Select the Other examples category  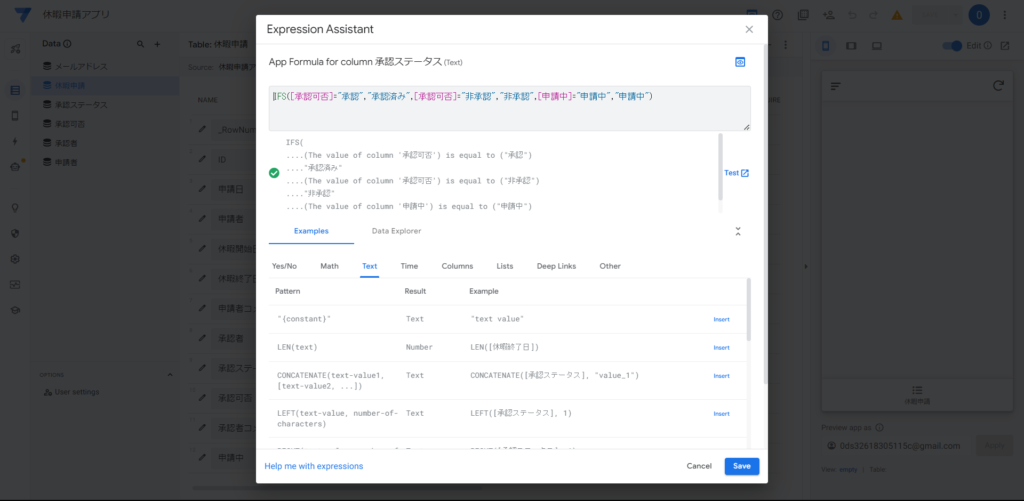(x=610, y=266)
